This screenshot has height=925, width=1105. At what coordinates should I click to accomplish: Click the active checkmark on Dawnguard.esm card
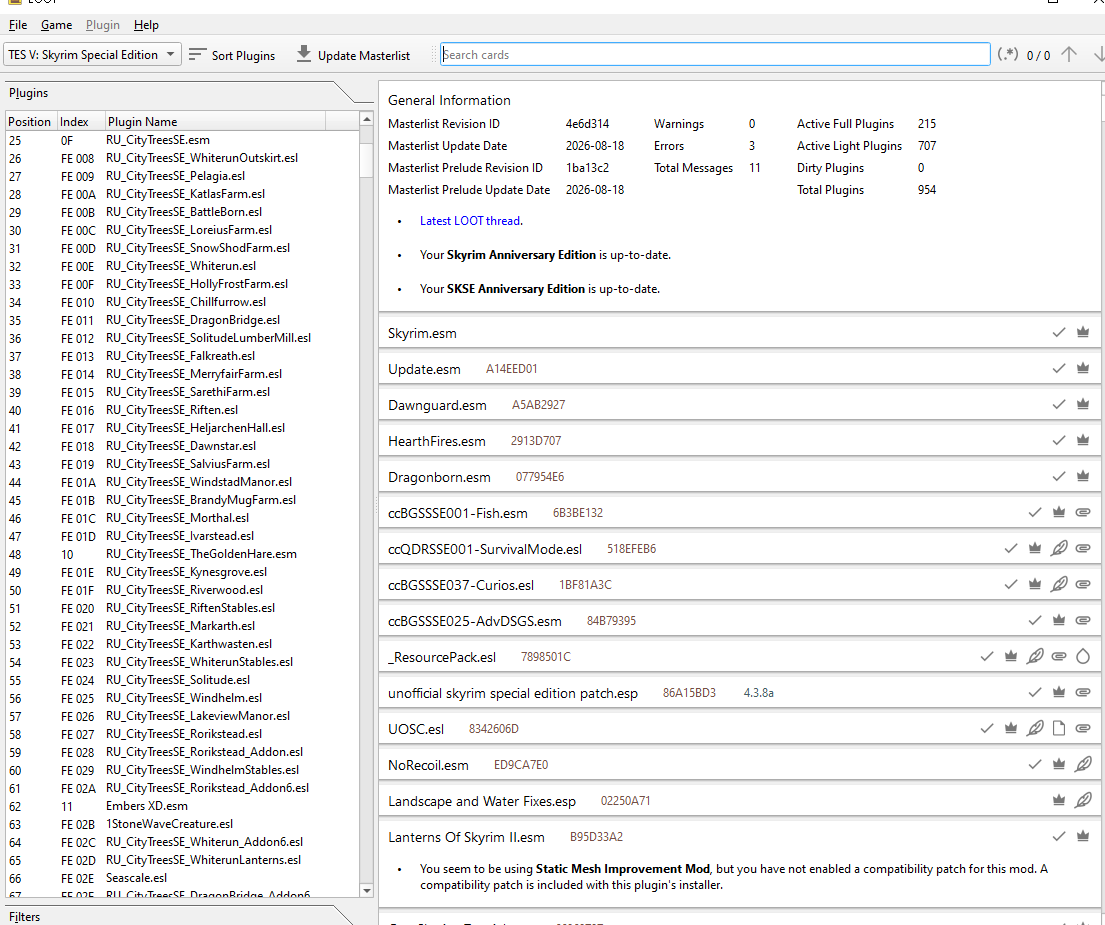pyautogui.click(x=1058, y=404)
